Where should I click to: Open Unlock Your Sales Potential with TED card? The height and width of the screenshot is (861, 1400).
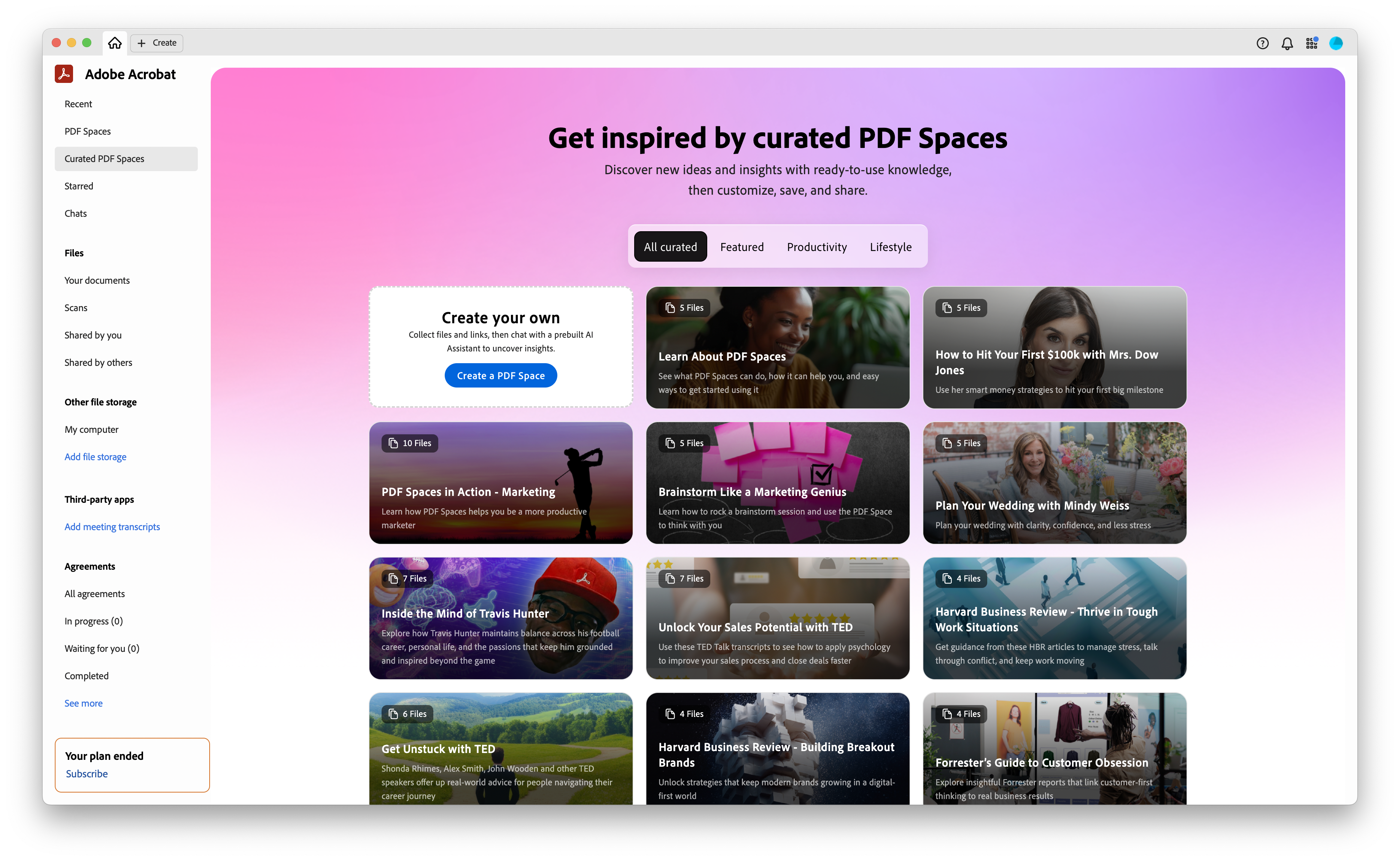(x=778, y=618)
